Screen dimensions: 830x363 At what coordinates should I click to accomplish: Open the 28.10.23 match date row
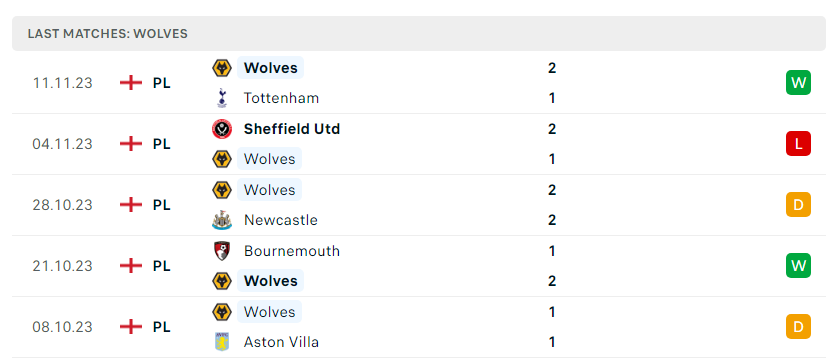[419, 205]
